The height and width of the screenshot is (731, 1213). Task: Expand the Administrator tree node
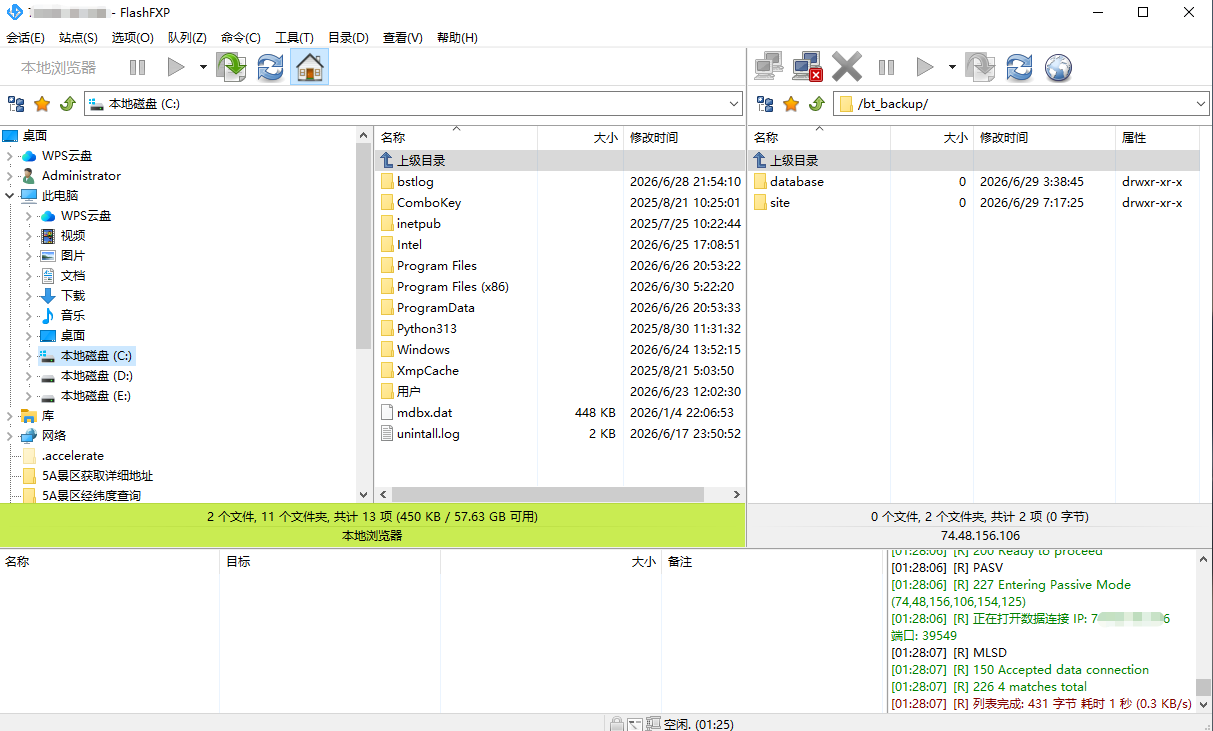[10, 176]
